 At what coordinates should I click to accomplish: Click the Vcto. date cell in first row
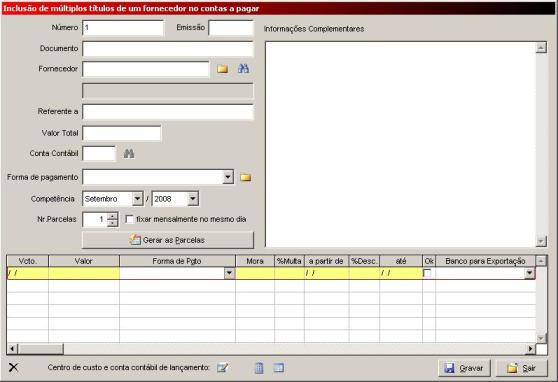(x=28, y=273)
